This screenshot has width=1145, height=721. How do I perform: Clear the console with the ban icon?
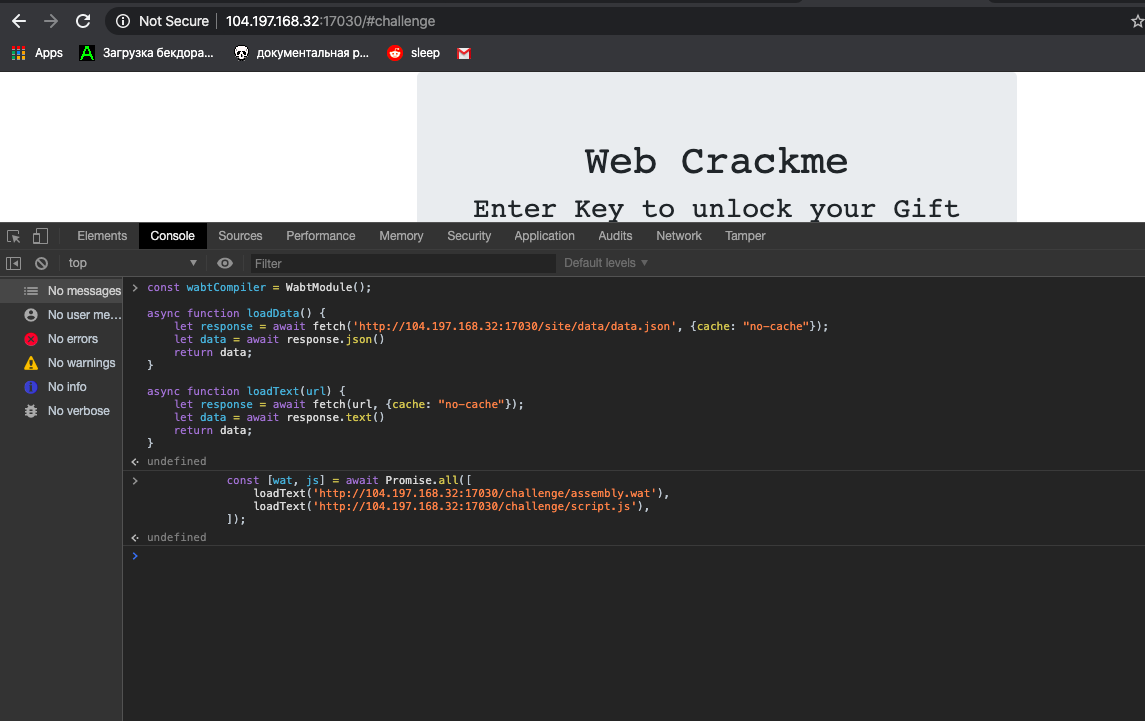[x=41, y=263]
